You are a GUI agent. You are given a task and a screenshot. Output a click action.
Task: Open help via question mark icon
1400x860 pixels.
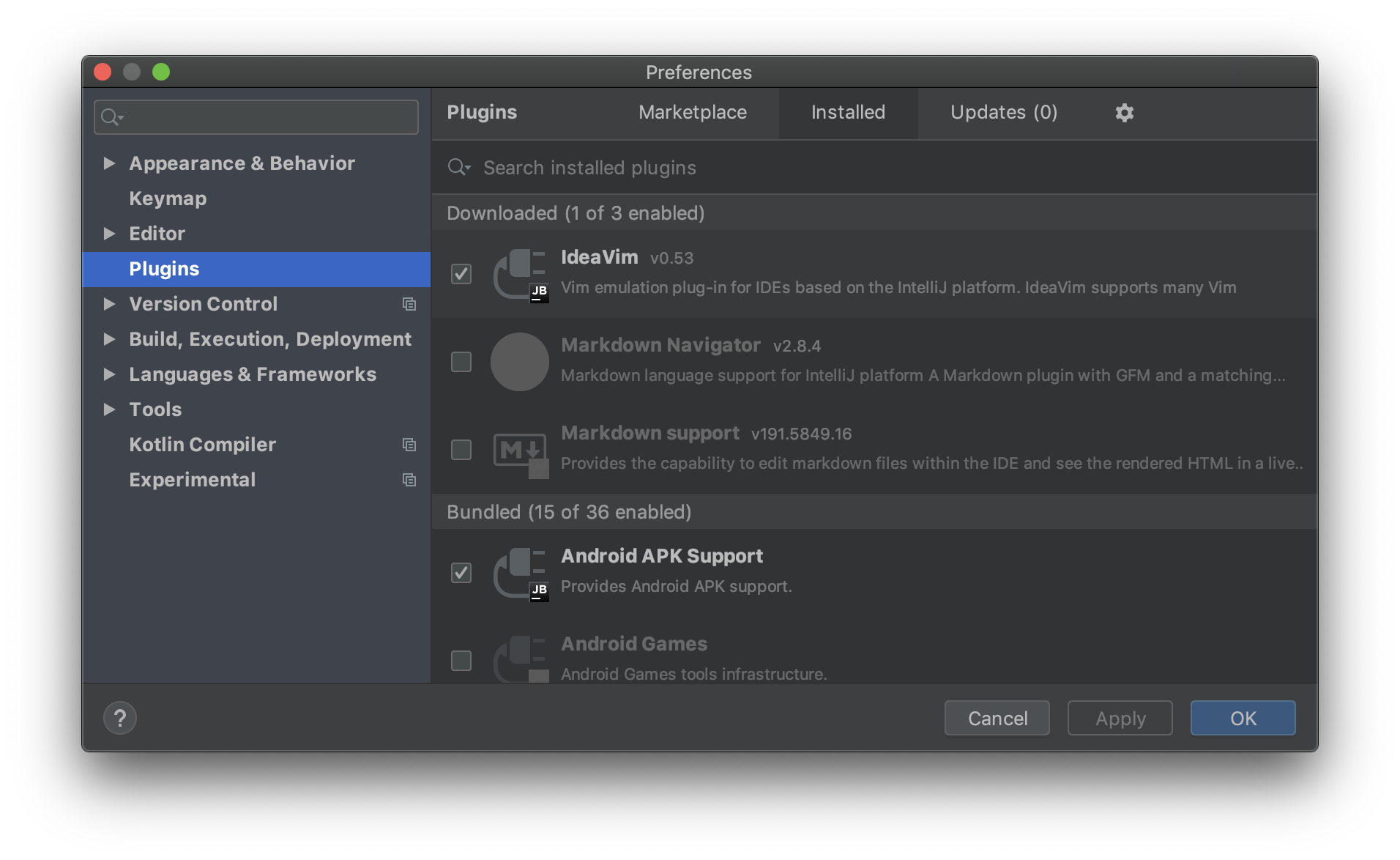click(x=120, y=718)
